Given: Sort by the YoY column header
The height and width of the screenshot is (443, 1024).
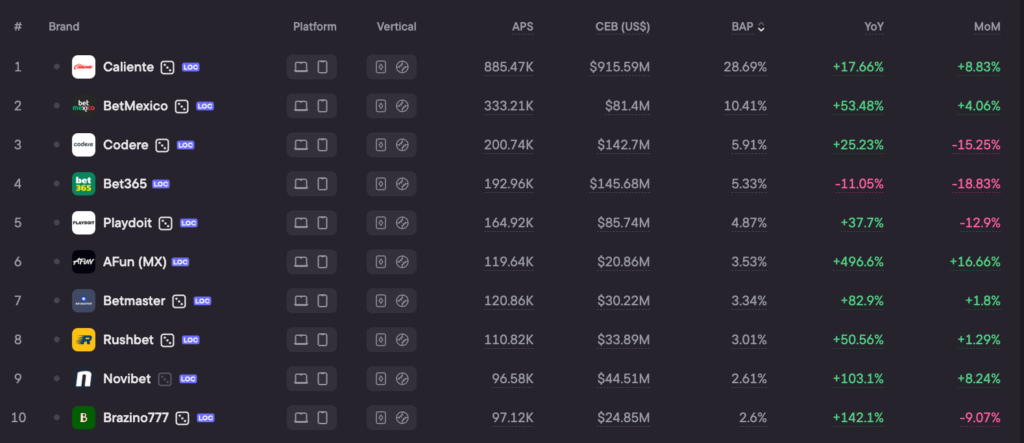Looking at the screenshot, I should click(874, 27).
